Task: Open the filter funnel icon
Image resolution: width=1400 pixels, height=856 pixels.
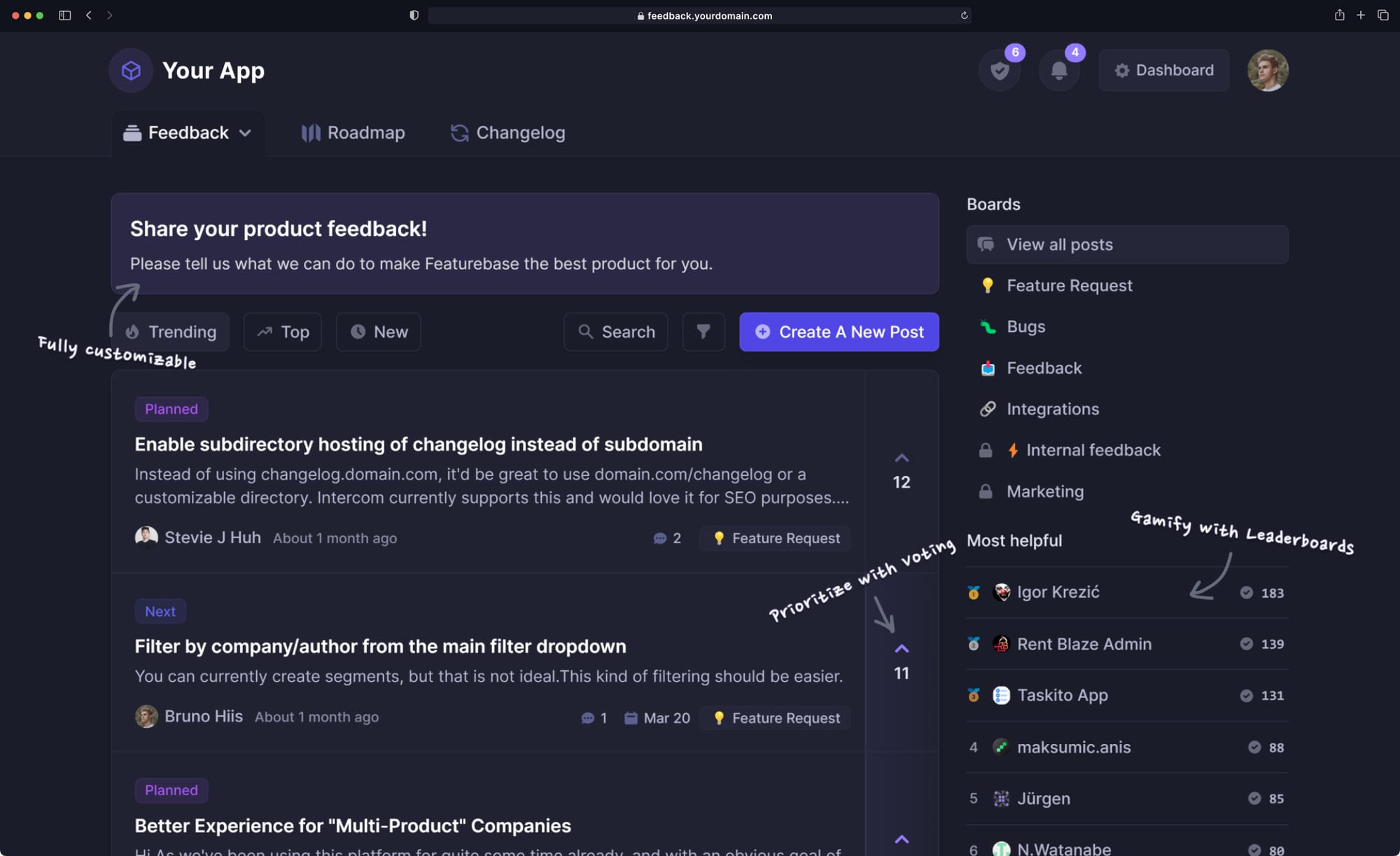Action: coord(703,332)
